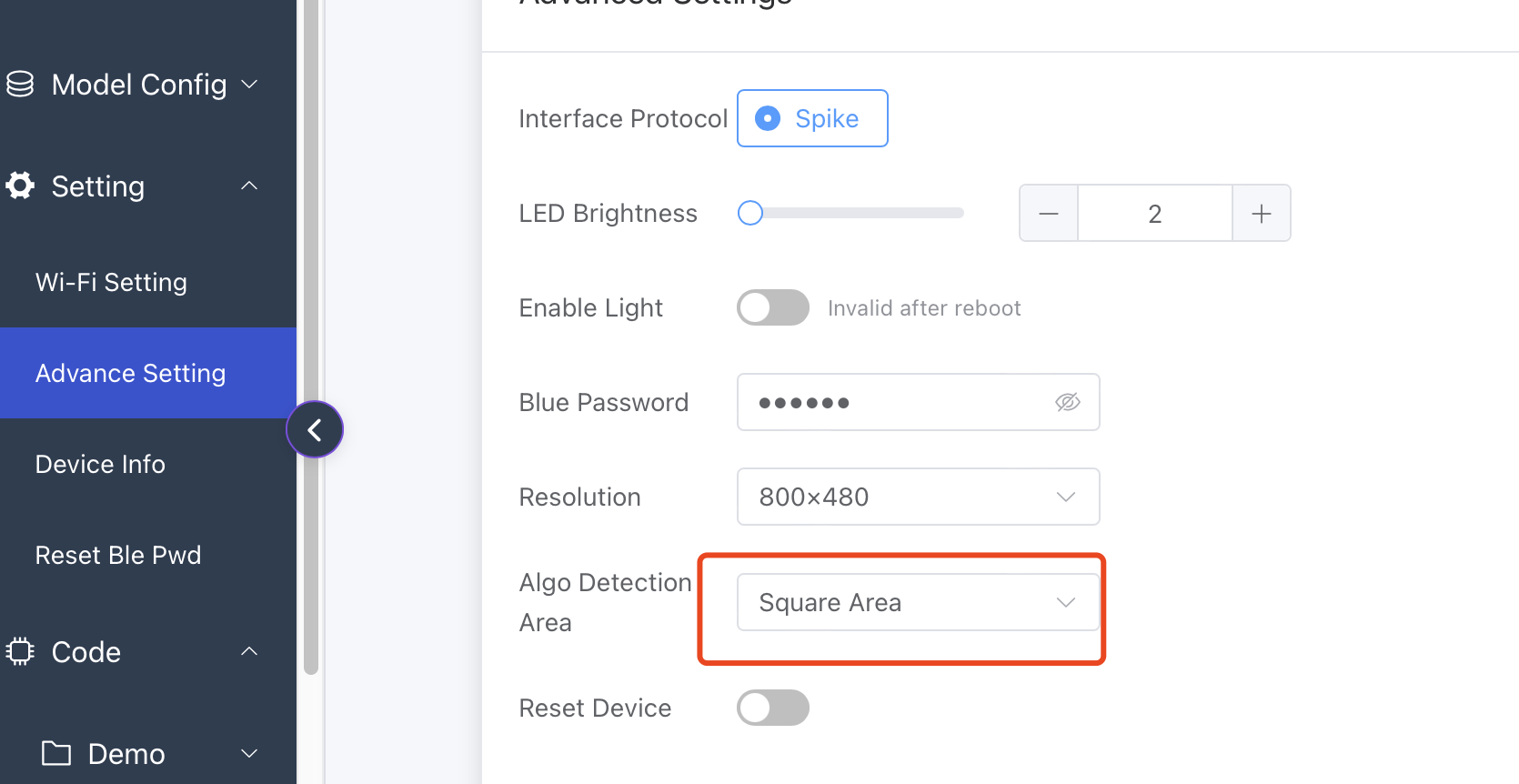Open the Algo Detection Area dropdown
1519x784 pixels.
pyautogui.click(x=918, y=602)
